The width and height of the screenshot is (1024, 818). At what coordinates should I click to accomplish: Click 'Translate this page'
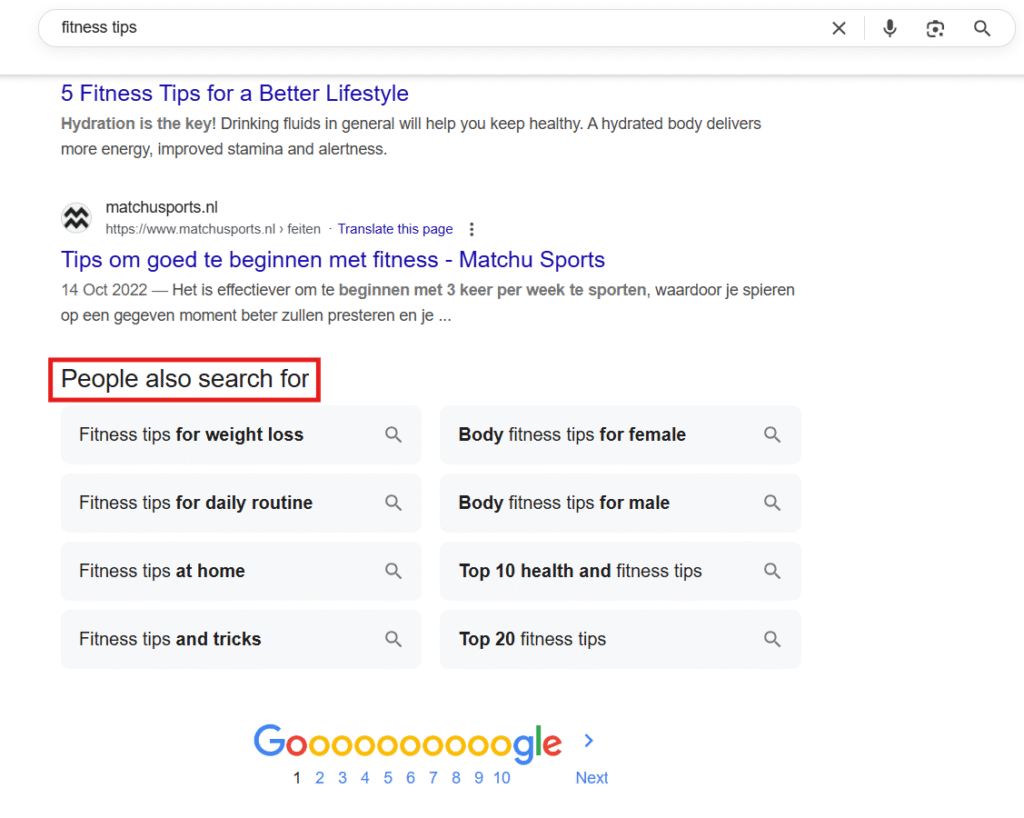[395, 229]
